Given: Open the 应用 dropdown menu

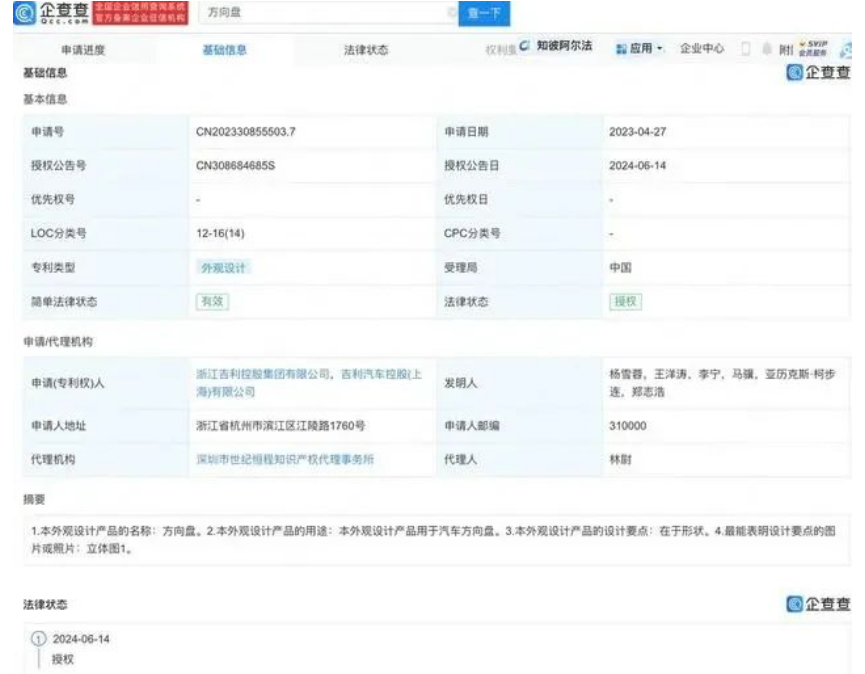Looking at the screenshot, I should click(x=639, y=49).
